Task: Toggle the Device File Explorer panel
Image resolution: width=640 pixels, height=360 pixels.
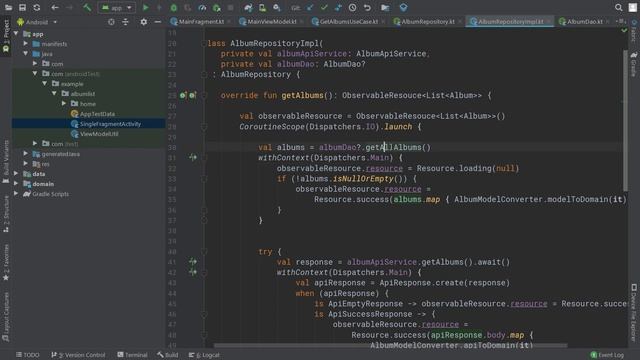Action: pyautogui.click(x=633, y=312)
